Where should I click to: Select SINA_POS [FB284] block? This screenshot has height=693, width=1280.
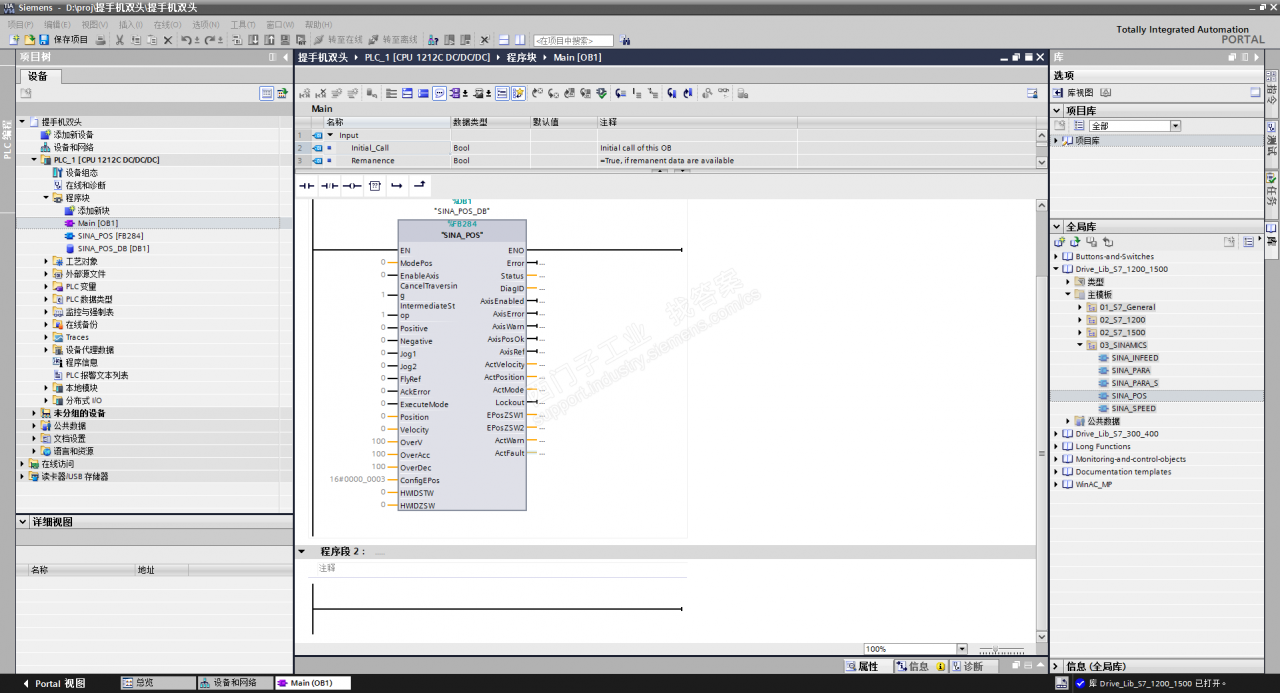(x=110, y=236)
